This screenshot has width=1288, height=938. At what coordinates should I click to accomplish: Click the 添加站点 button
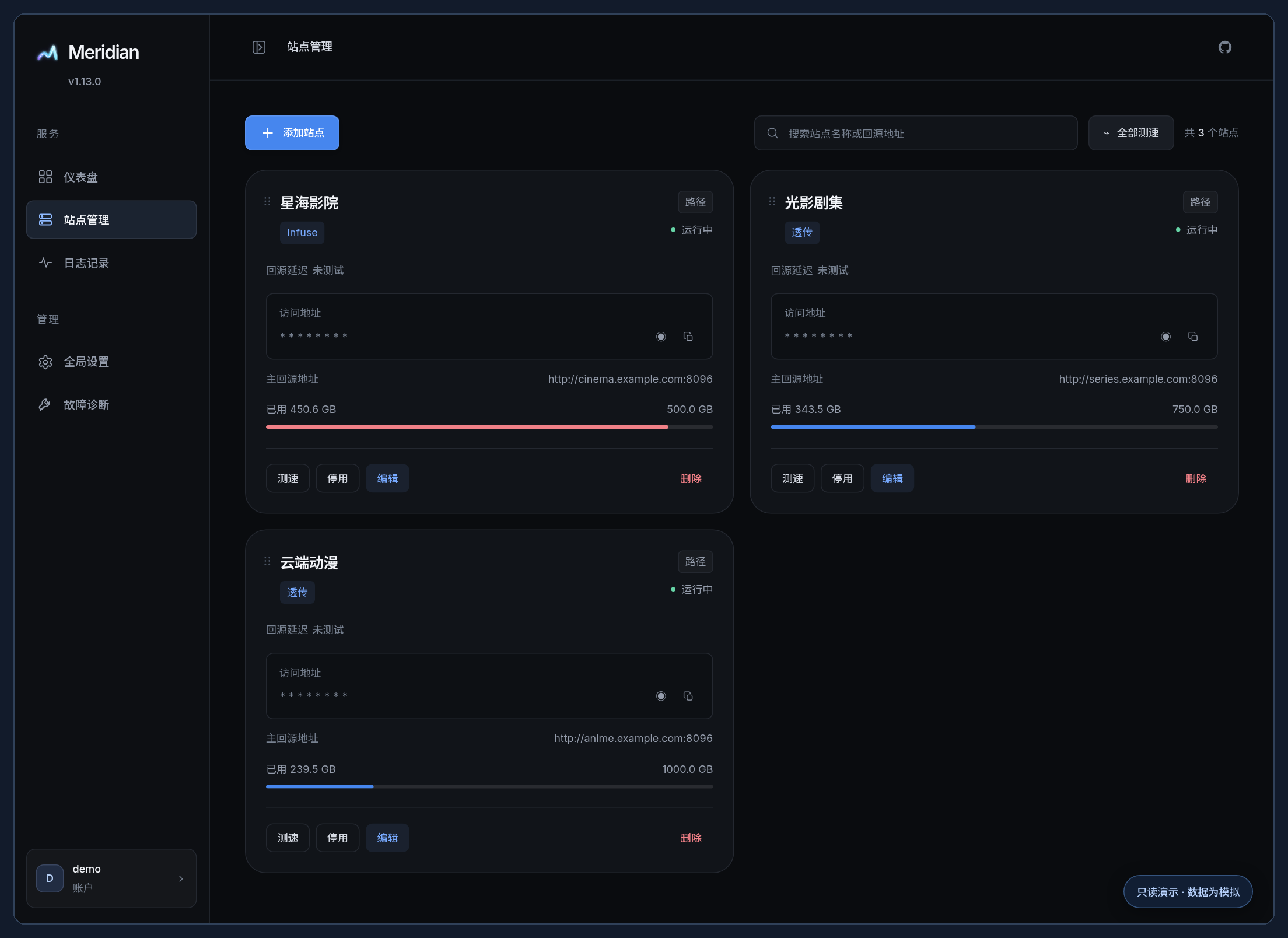click(292, 133)
